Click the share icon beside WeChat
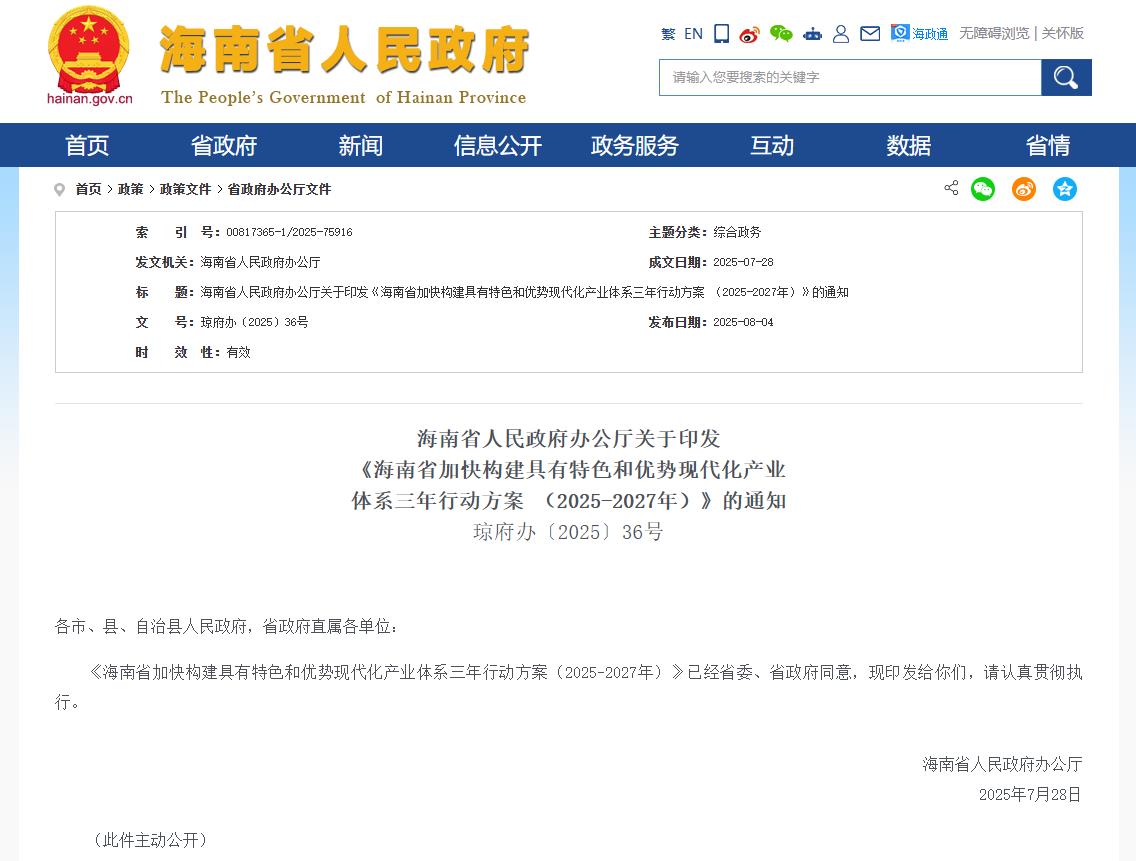Viewport: 1136px width, 861px height. pyautogui.click(x=951, y=188)
